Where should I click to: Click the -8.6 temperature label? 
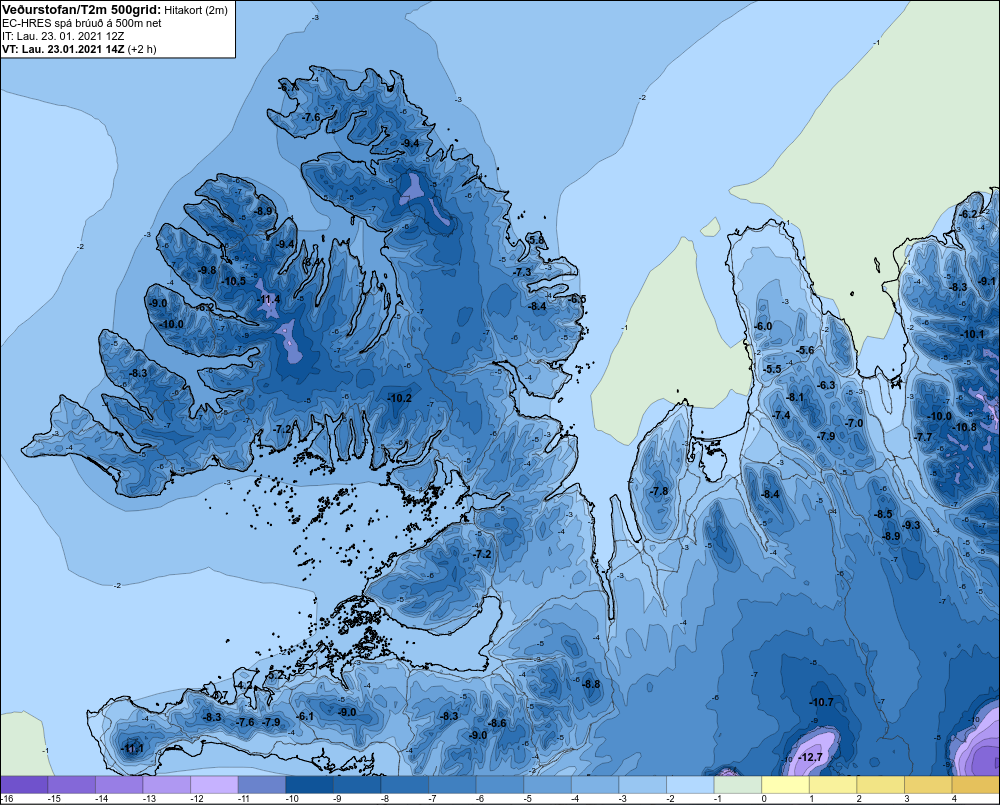(497, 723)
